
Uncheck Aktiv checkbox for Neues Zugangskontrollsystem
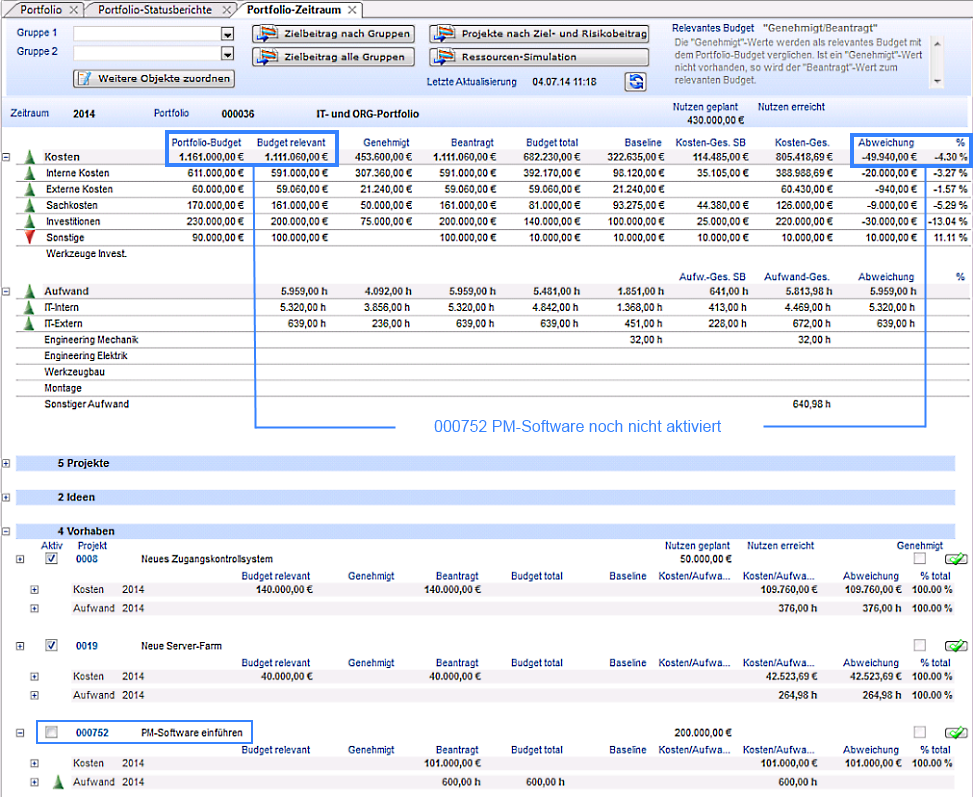click(51, 559)
